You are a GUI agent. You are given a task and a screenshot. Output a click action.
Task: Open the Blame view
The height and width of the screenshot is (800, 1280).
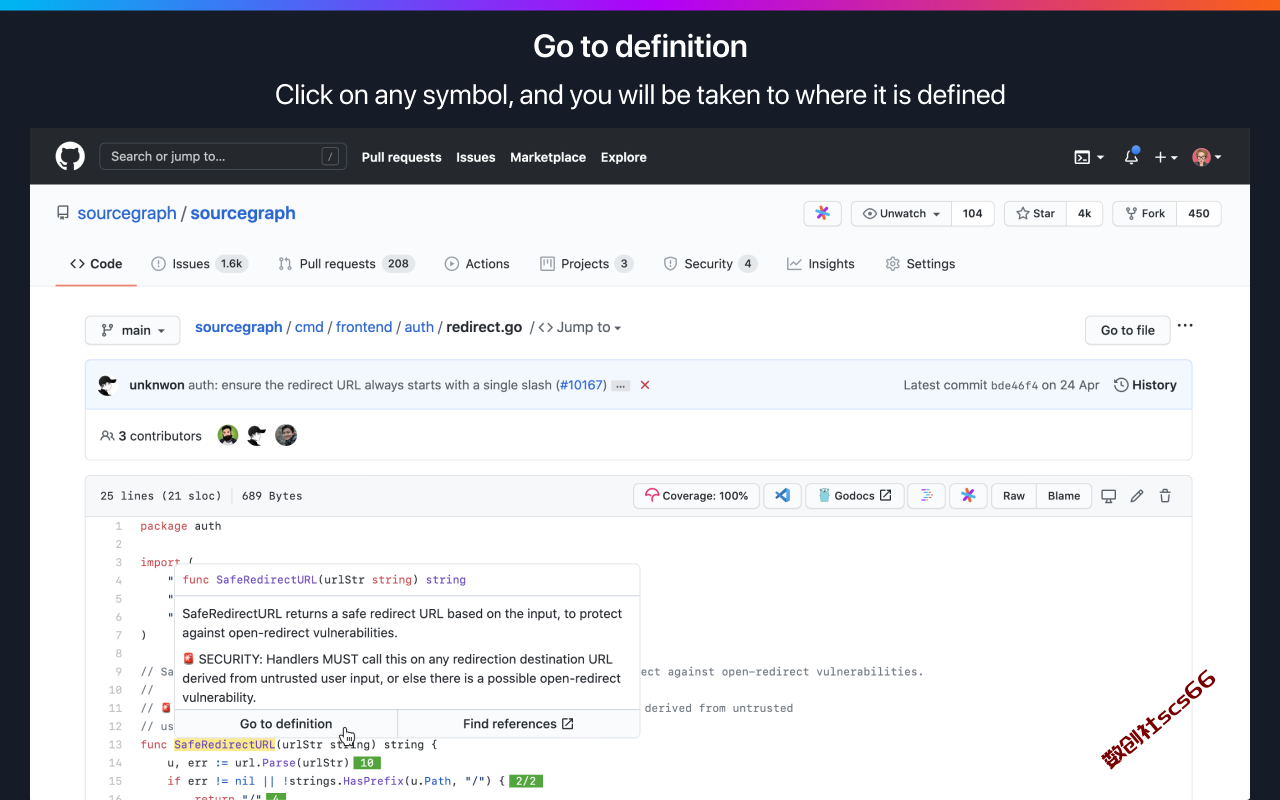(x=1064, y=496)
